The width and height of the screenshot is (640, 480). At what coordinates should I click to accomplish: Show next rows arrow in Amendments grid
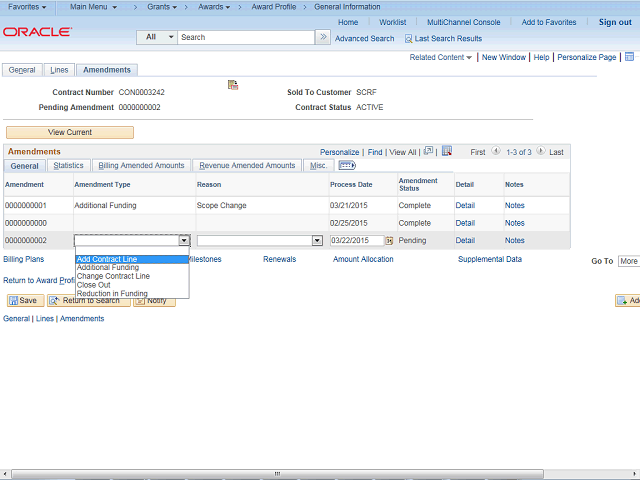pyautogui.click(x=540, y=151)
